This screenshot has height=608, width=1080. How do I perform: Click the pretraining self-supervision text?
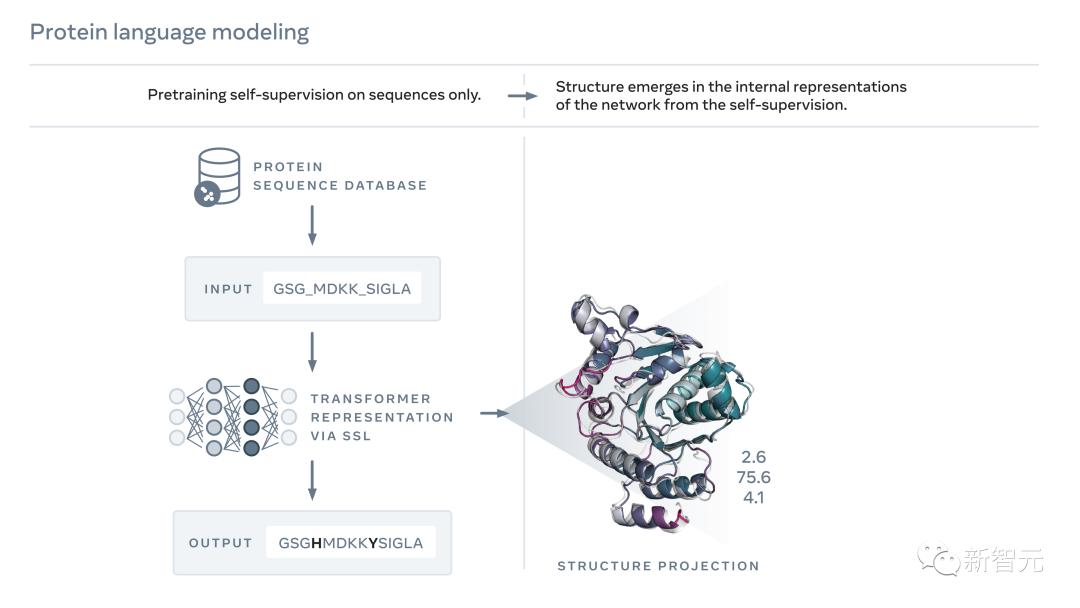(314, 95)
